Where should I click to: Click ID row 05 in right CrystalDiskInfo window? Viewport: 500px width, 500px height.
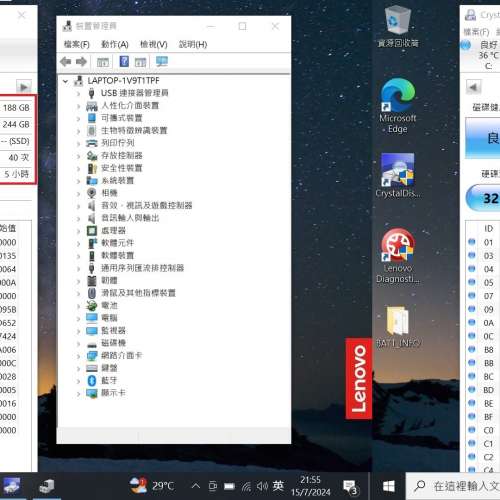click(x=483, y=283)
